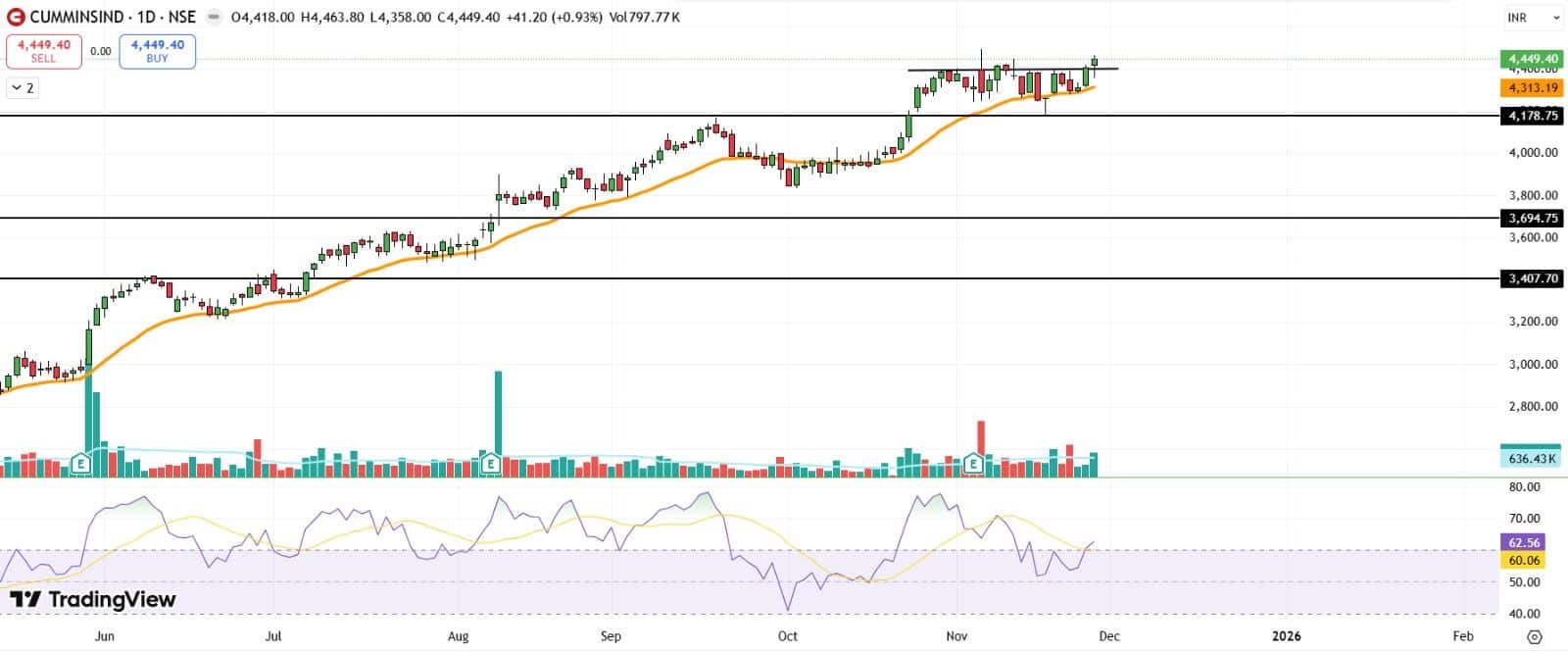Click the November earnings E marker
This screenshot has width=1568, height=653.
(974, 463)
